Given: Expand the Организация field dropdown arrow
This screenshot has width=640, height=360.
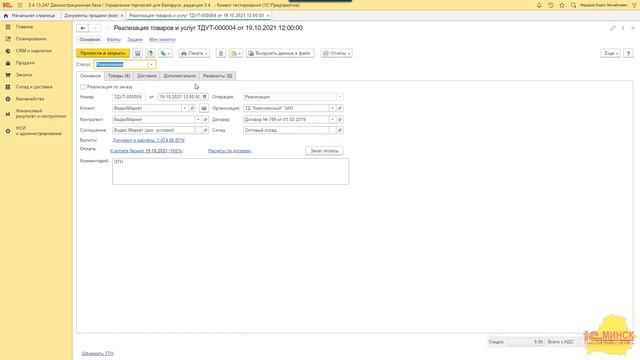Looking at the screenshot, I should point(333,108).
